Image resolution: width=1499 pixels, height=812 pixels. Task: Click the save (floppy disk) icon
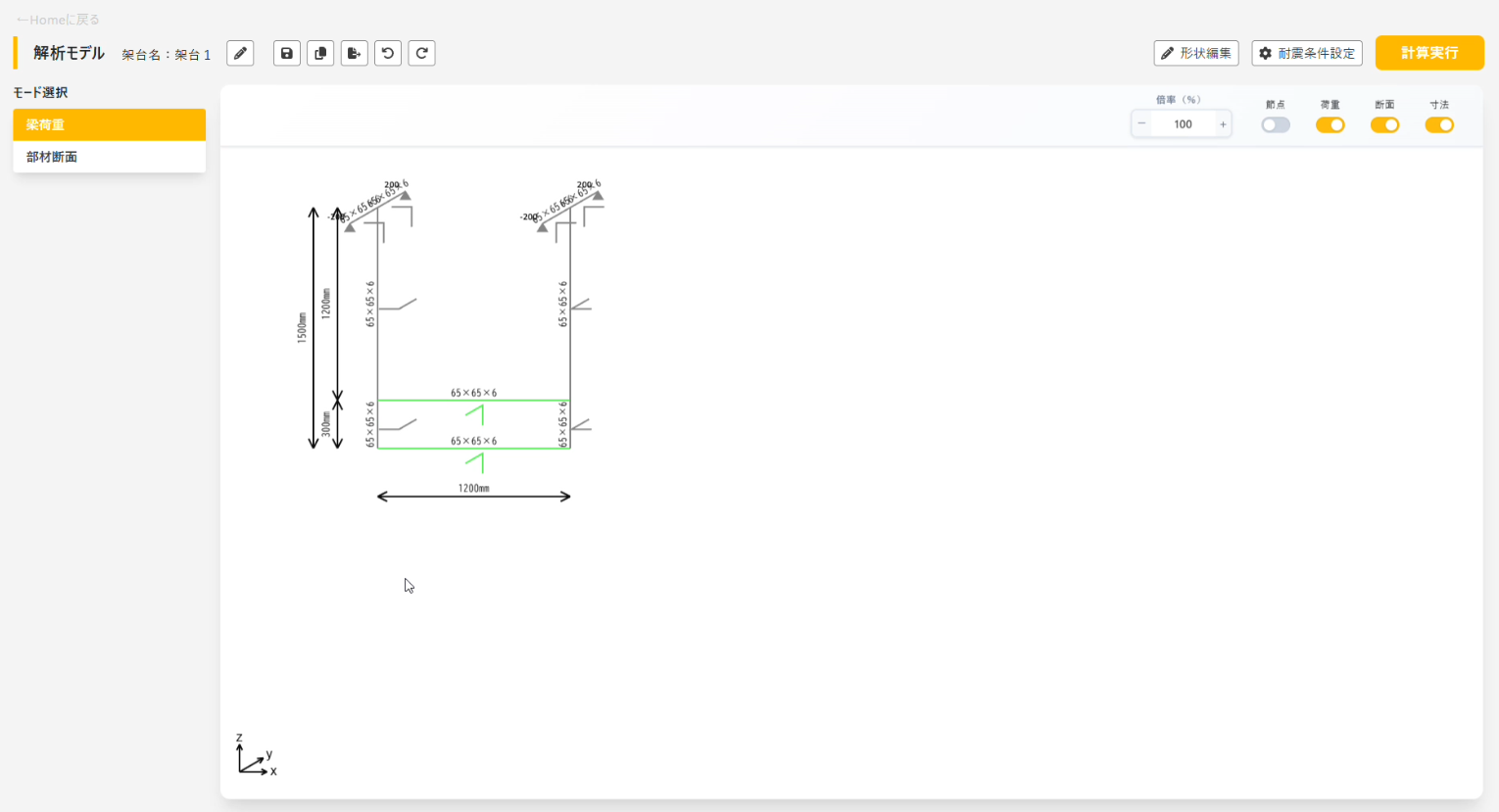pos(286,53)
